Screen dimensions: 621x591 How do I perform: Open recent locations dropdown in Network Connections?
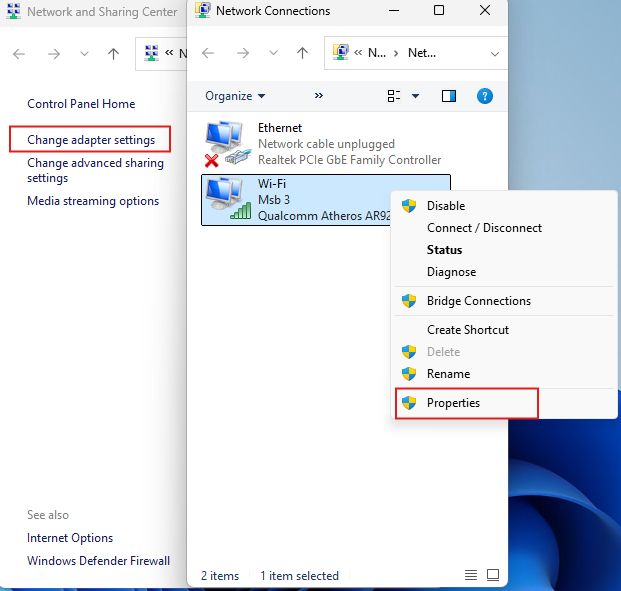[x=273, y=53]
